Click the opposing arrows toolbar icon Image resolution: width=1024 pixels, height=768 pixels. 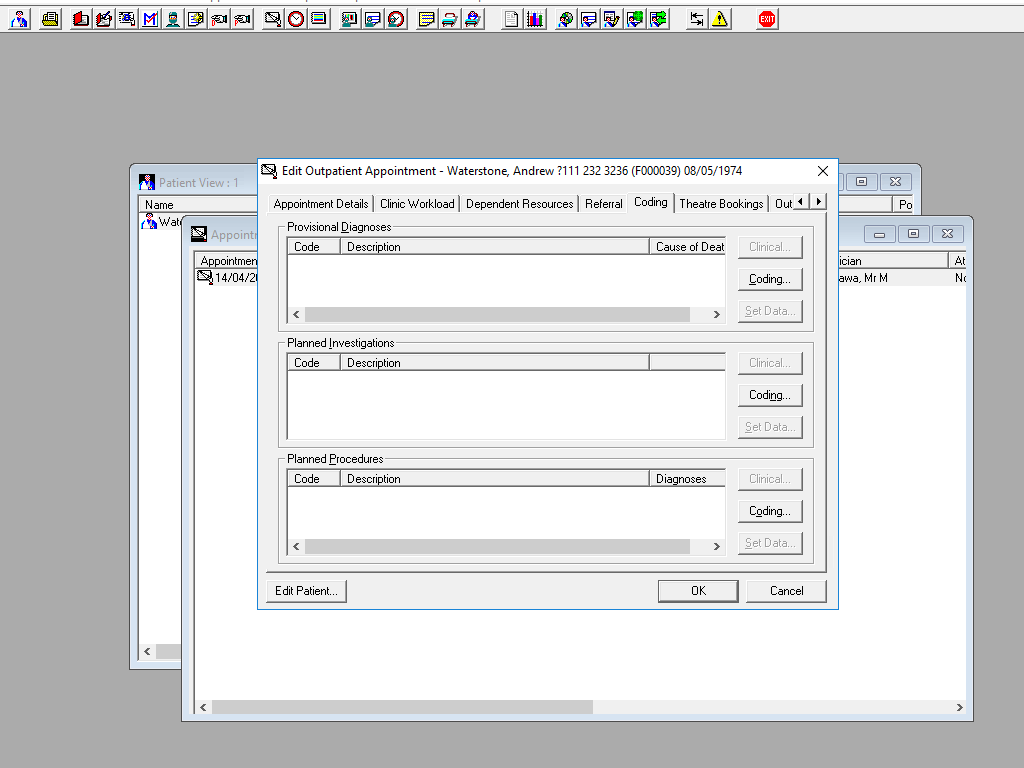click(697, 19)
